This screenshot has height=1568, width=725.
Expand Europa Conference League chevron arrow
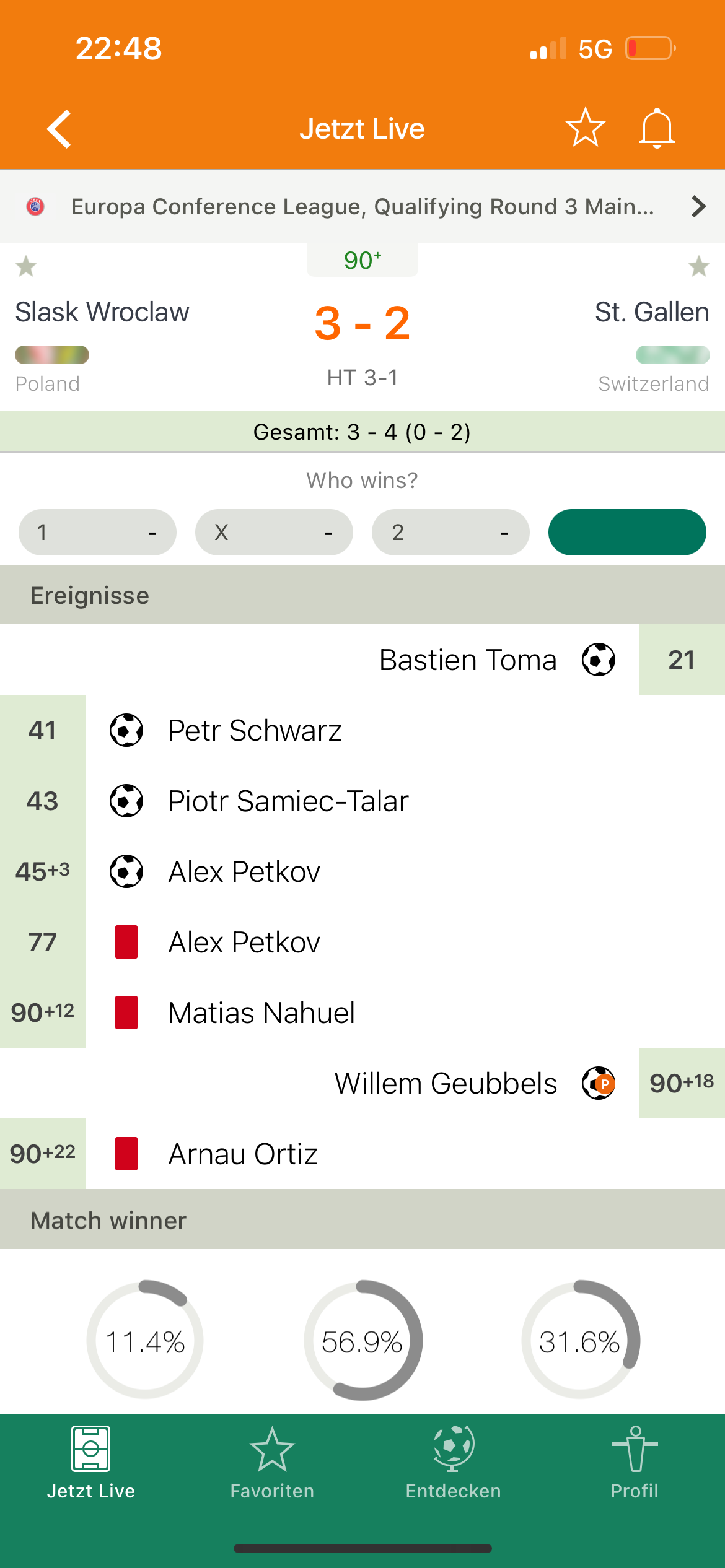click(x=698, y=206)
